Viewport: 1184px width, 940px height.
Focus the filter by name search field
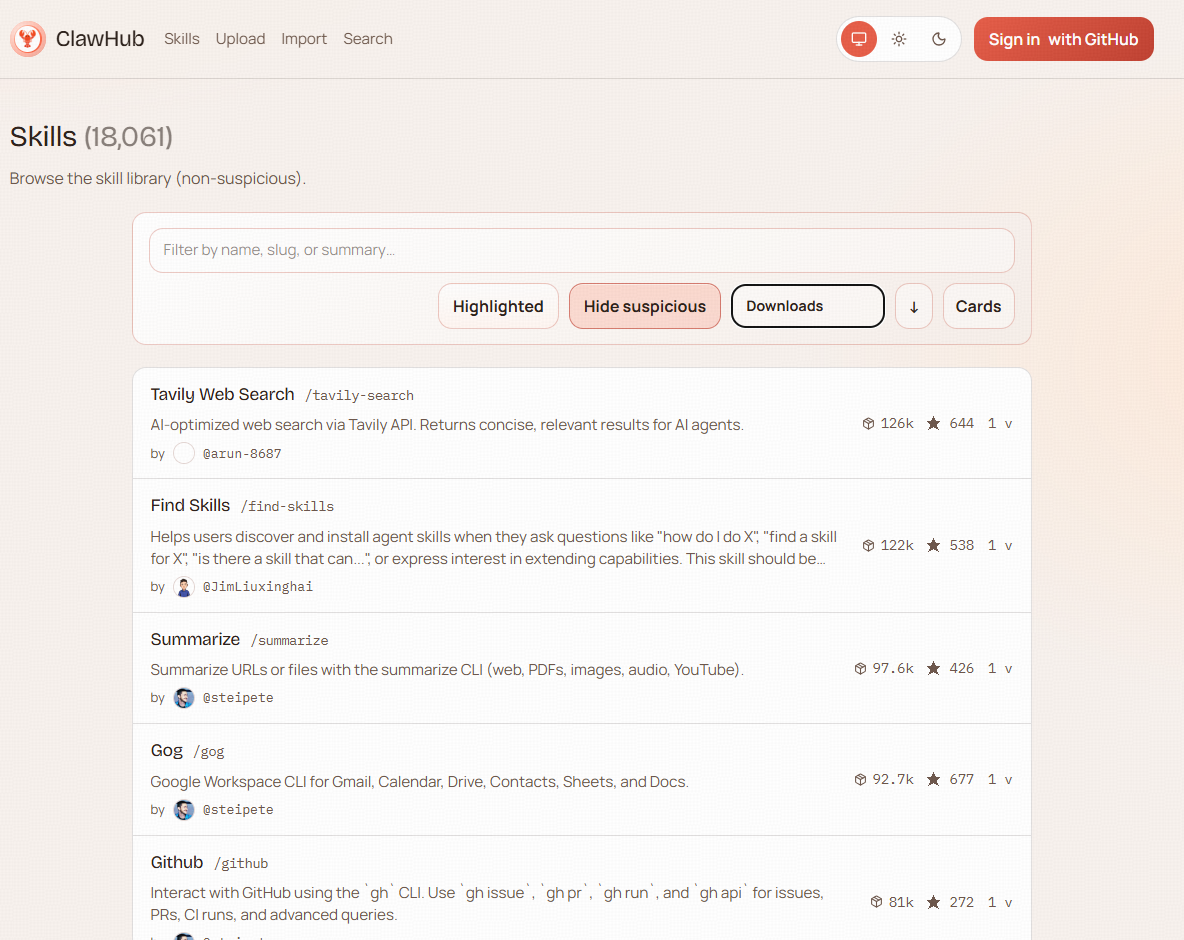(x=581, y=250)
